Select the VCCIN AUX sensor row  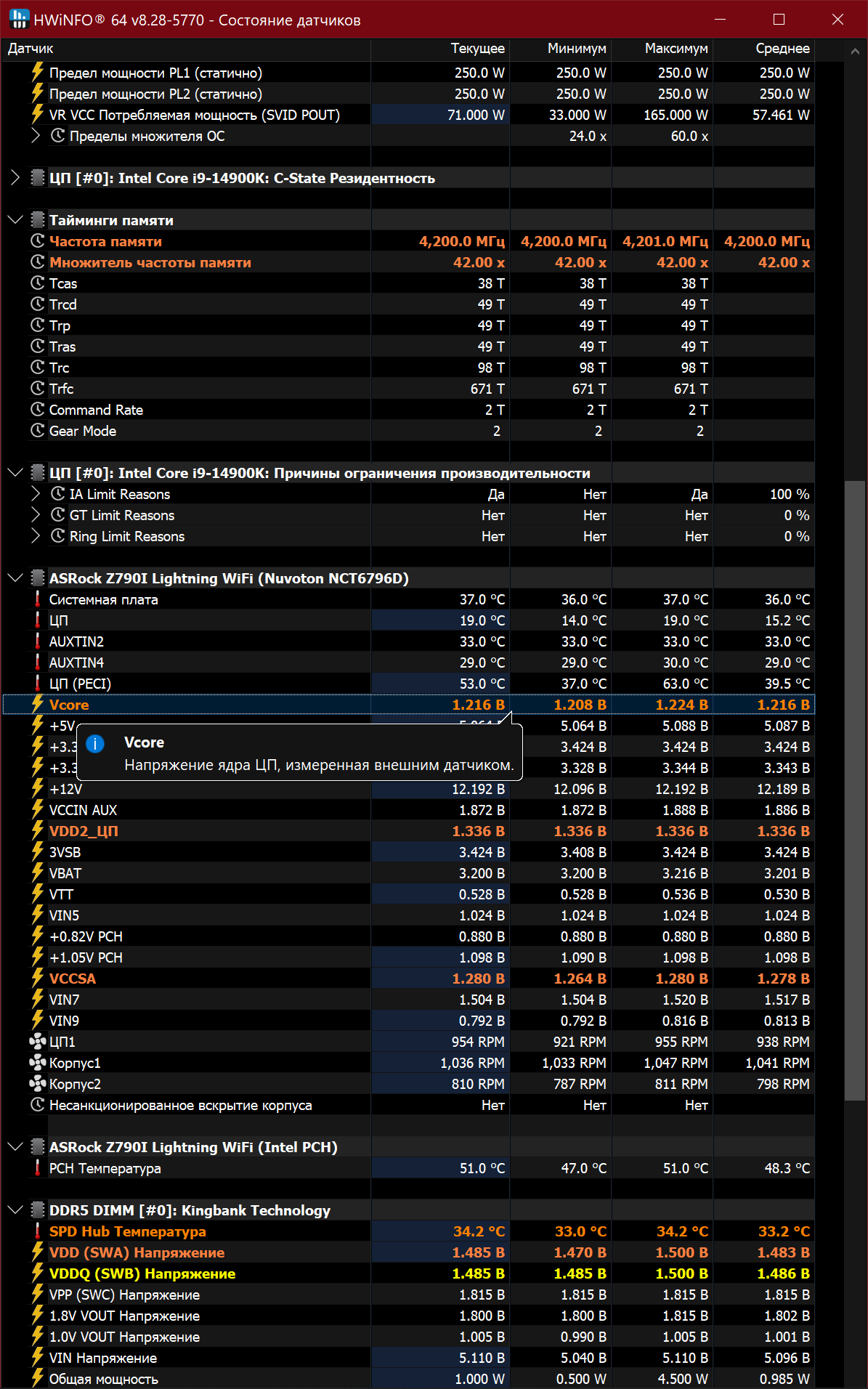[x=408, y=810]
